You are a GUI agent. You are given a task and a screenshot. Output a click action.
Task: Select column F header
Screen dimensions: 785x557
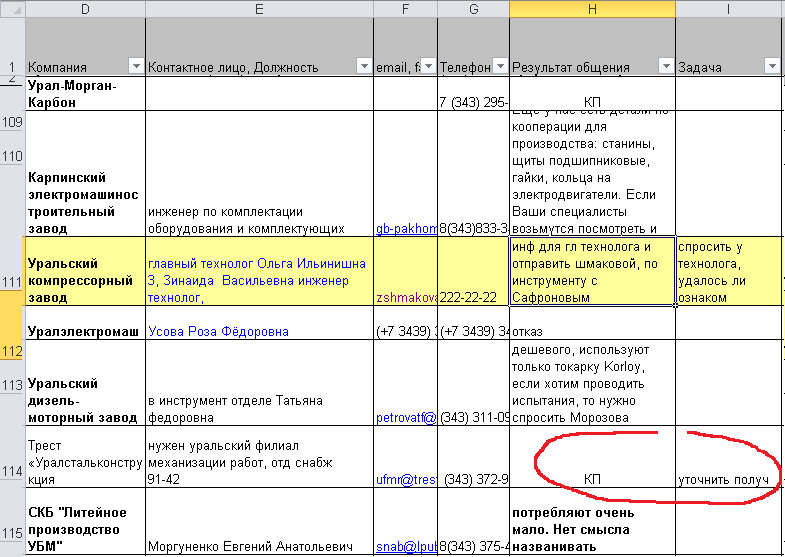[x=406, y=9]
